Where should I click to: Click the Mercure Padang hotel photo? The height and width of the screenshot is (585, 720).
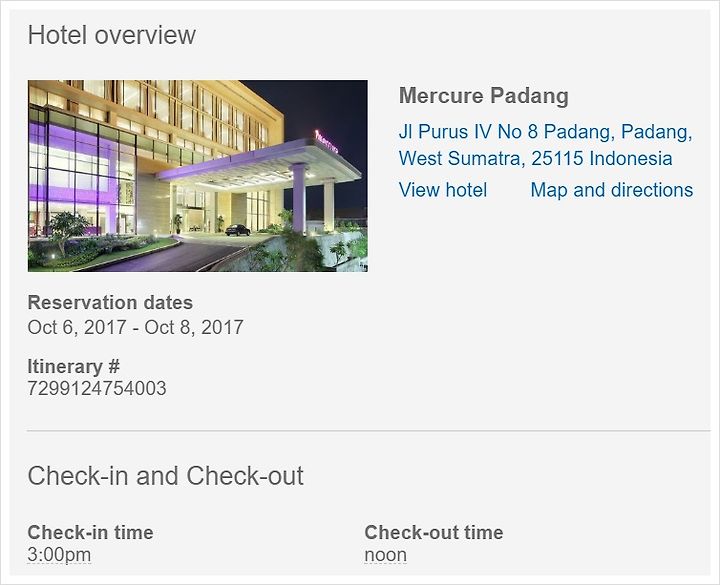197,176
